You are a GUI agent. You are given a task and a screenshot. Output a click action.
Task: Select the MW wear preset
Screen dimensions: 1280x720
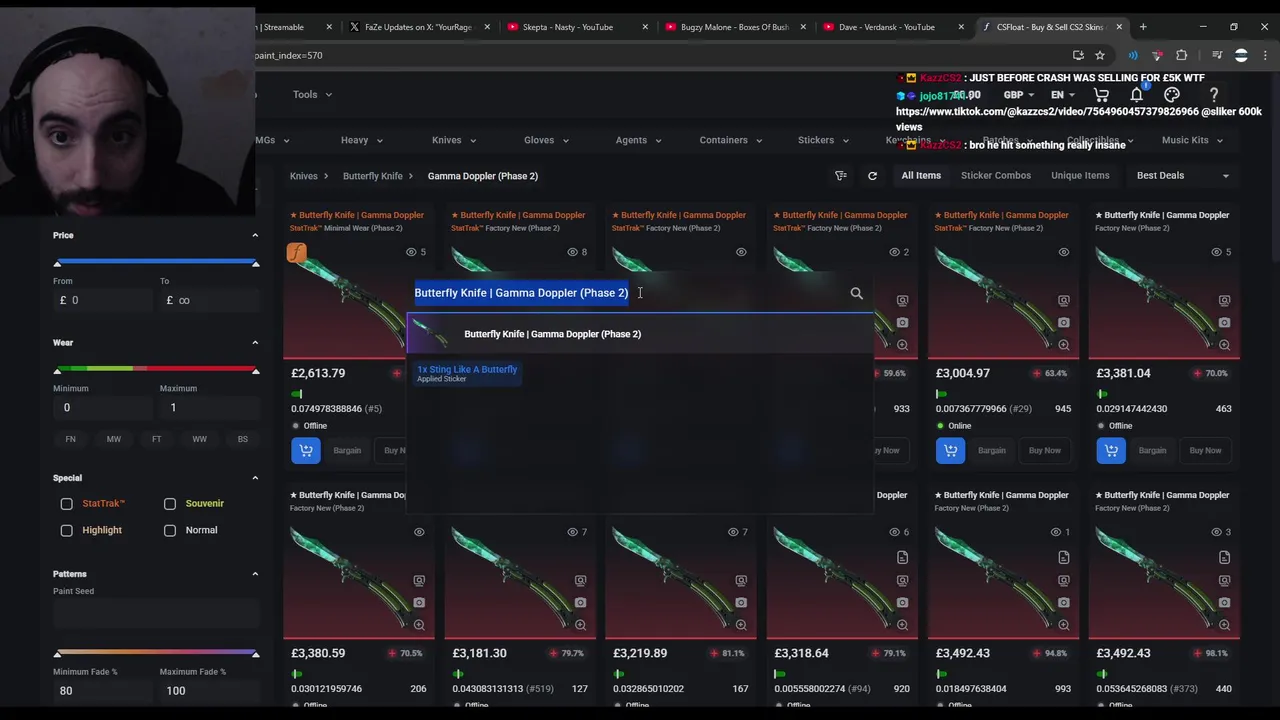tap(113, 439)
